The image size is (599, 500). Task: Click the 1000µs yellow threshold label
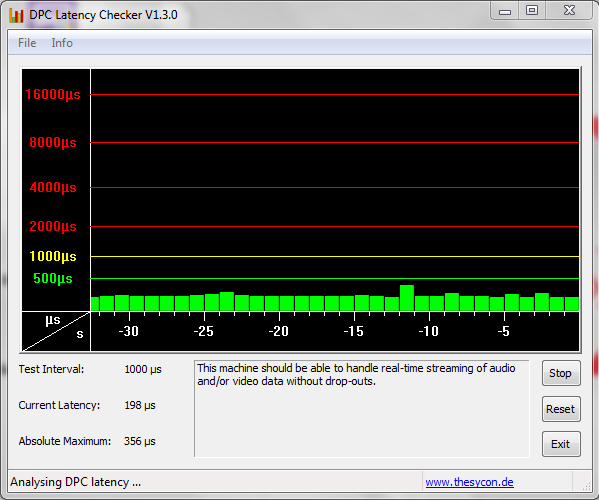pos(53,256)
